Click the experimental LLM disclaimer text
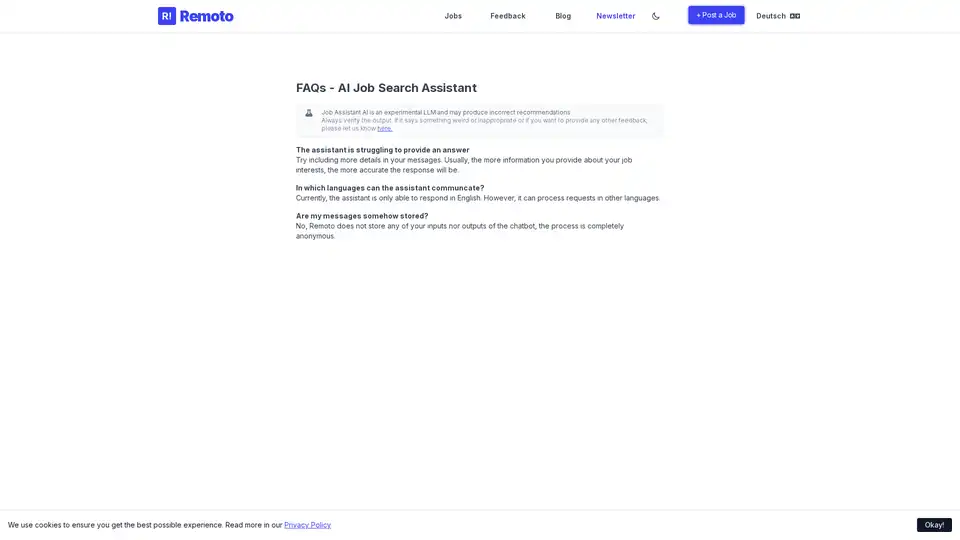The height and width of the screenshot is (540, 960). (x=446, y=112)
